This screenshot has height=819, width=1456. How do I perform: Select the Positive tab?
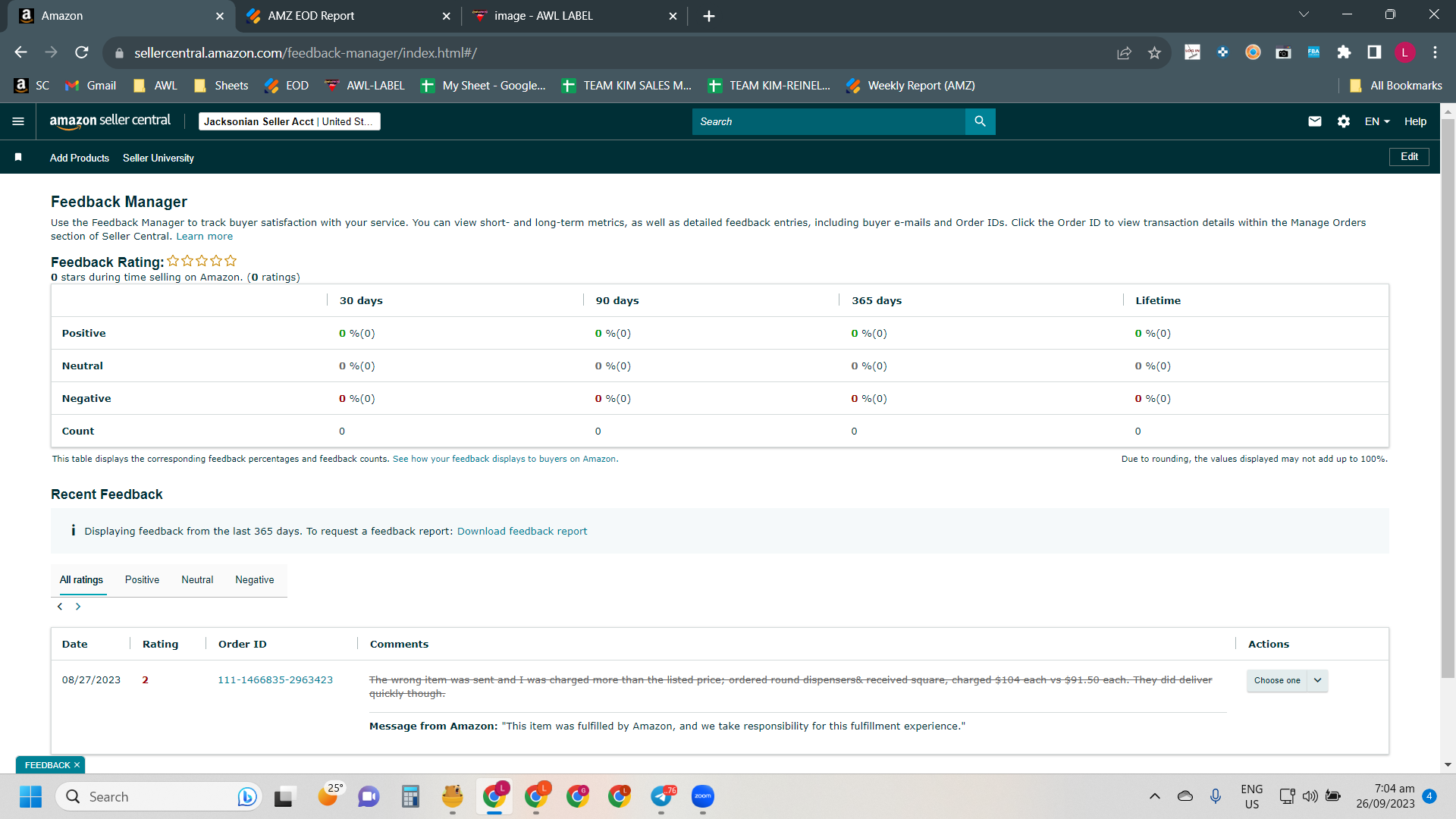[x=142, y=579]
